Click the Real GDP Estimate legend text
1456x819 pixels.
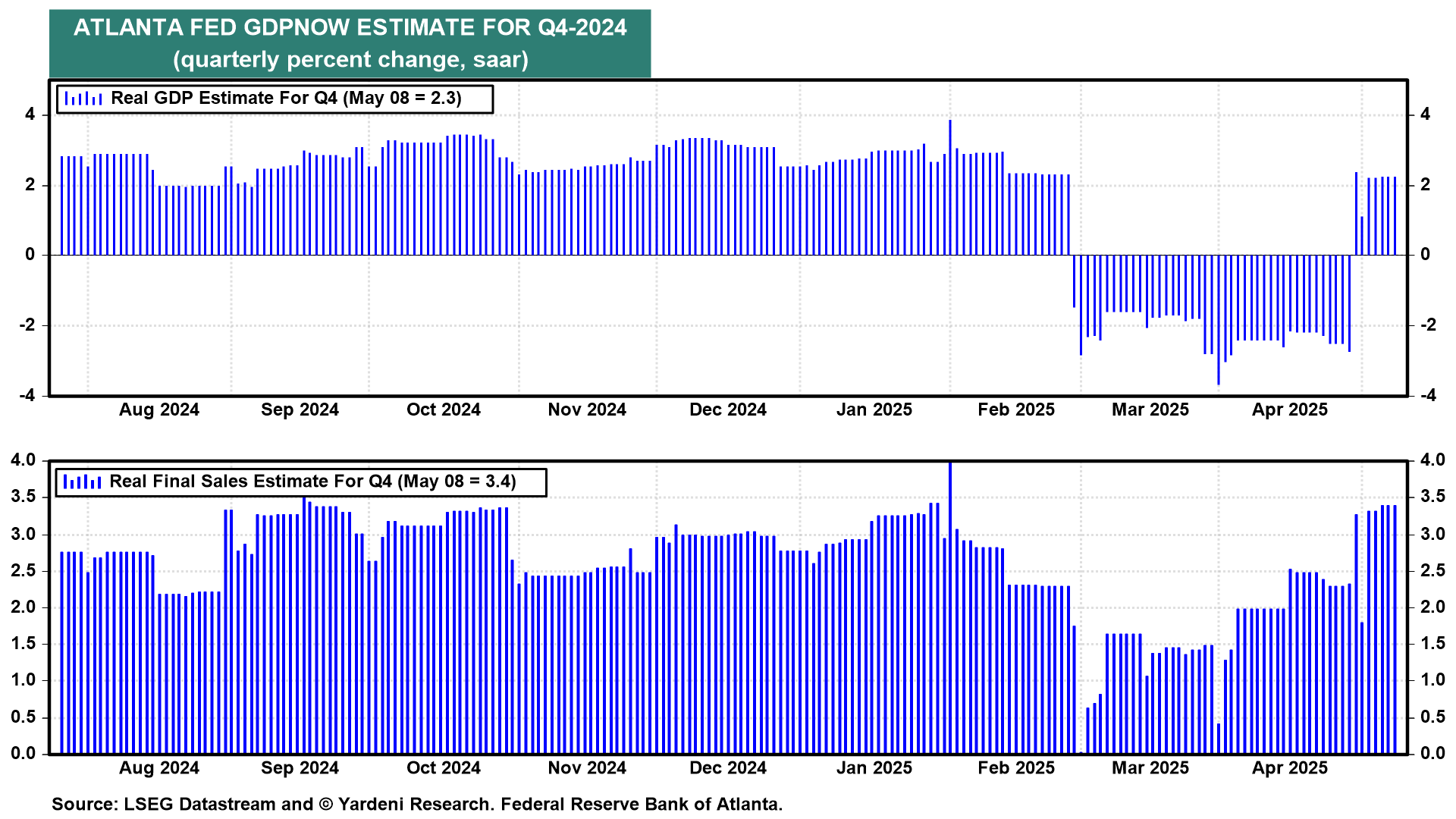(x=286, y=99)
